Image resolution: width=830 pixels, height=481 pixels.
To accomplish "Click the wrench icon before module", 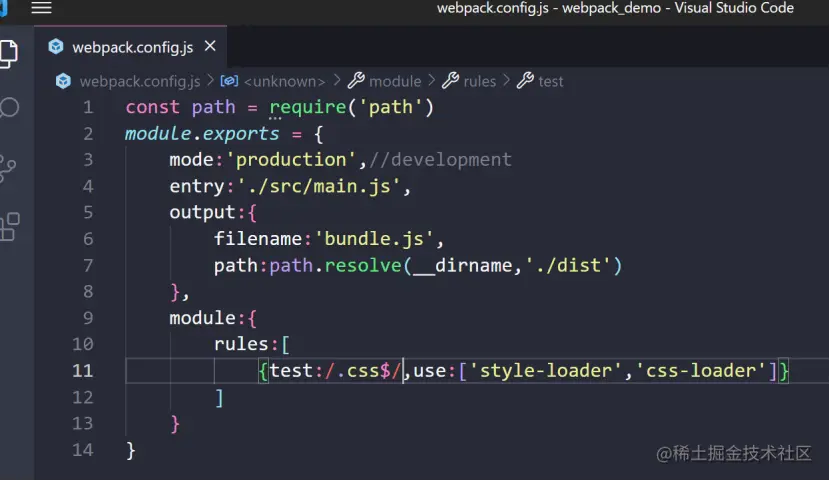I will [356, 80].
